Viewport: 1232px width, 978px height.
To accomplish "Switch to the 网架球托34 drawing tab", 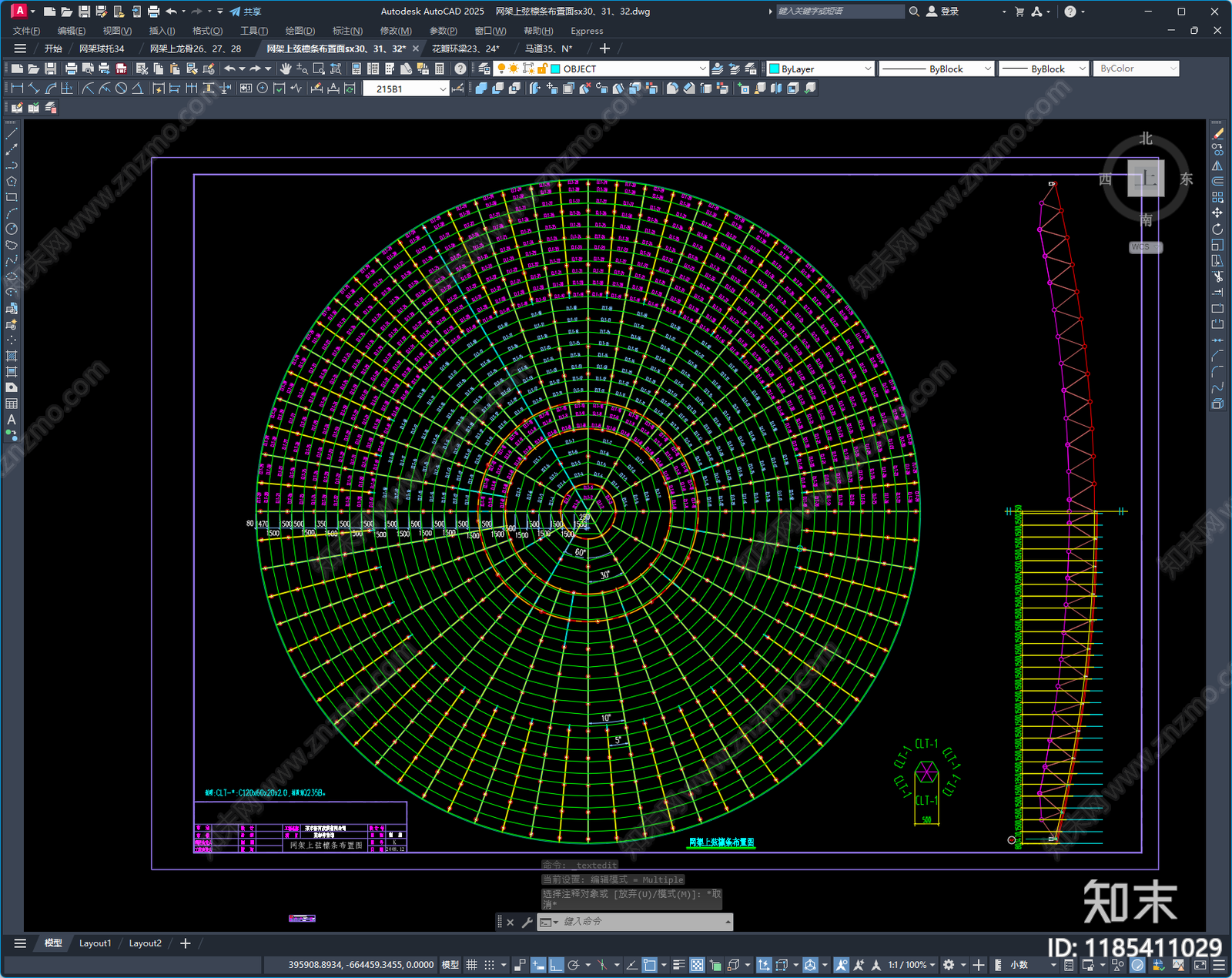I will [x=102, y=49].
